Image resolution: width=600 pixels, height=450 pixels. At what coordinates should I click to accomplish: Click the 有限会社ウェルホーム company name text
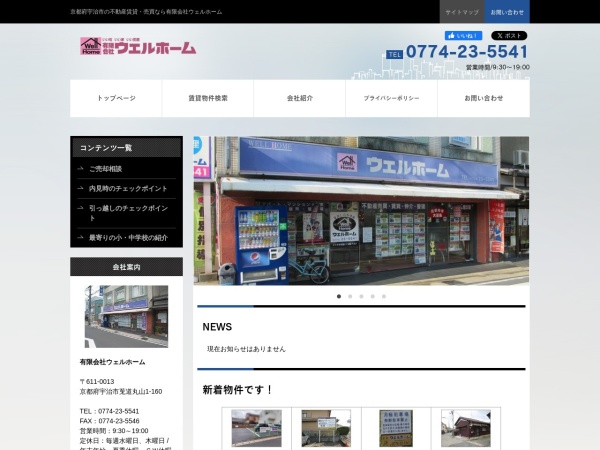click(x=112, y=362)
